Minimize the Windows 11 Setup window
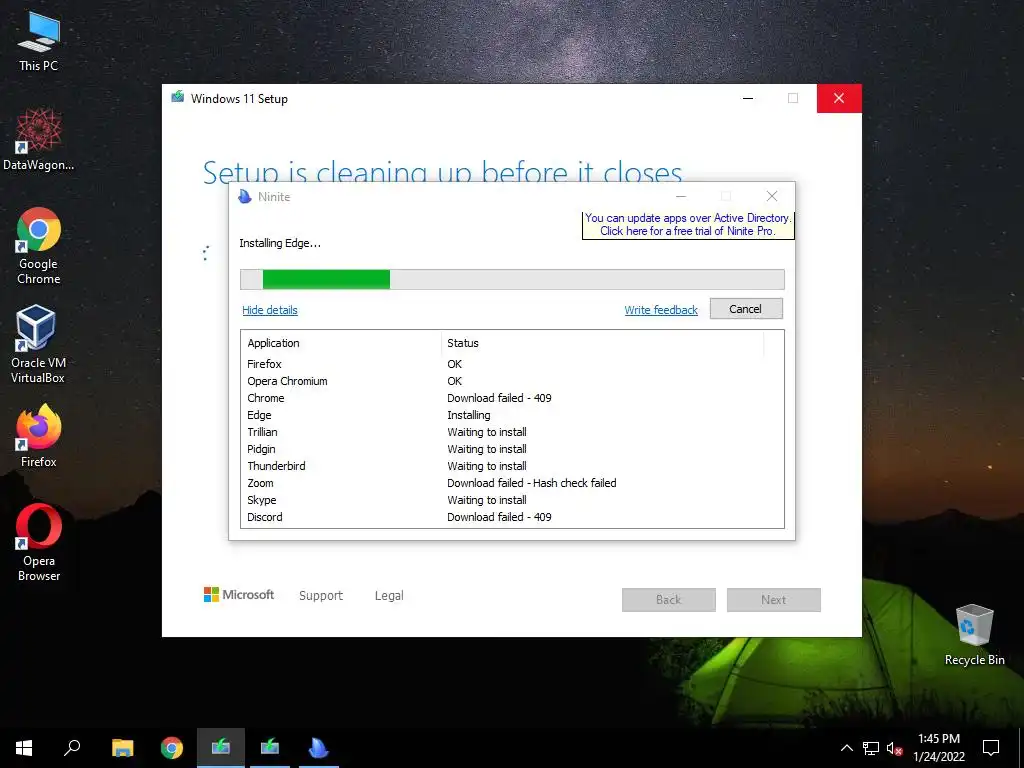The image size is (1024, 768). [x=748, y=98]
